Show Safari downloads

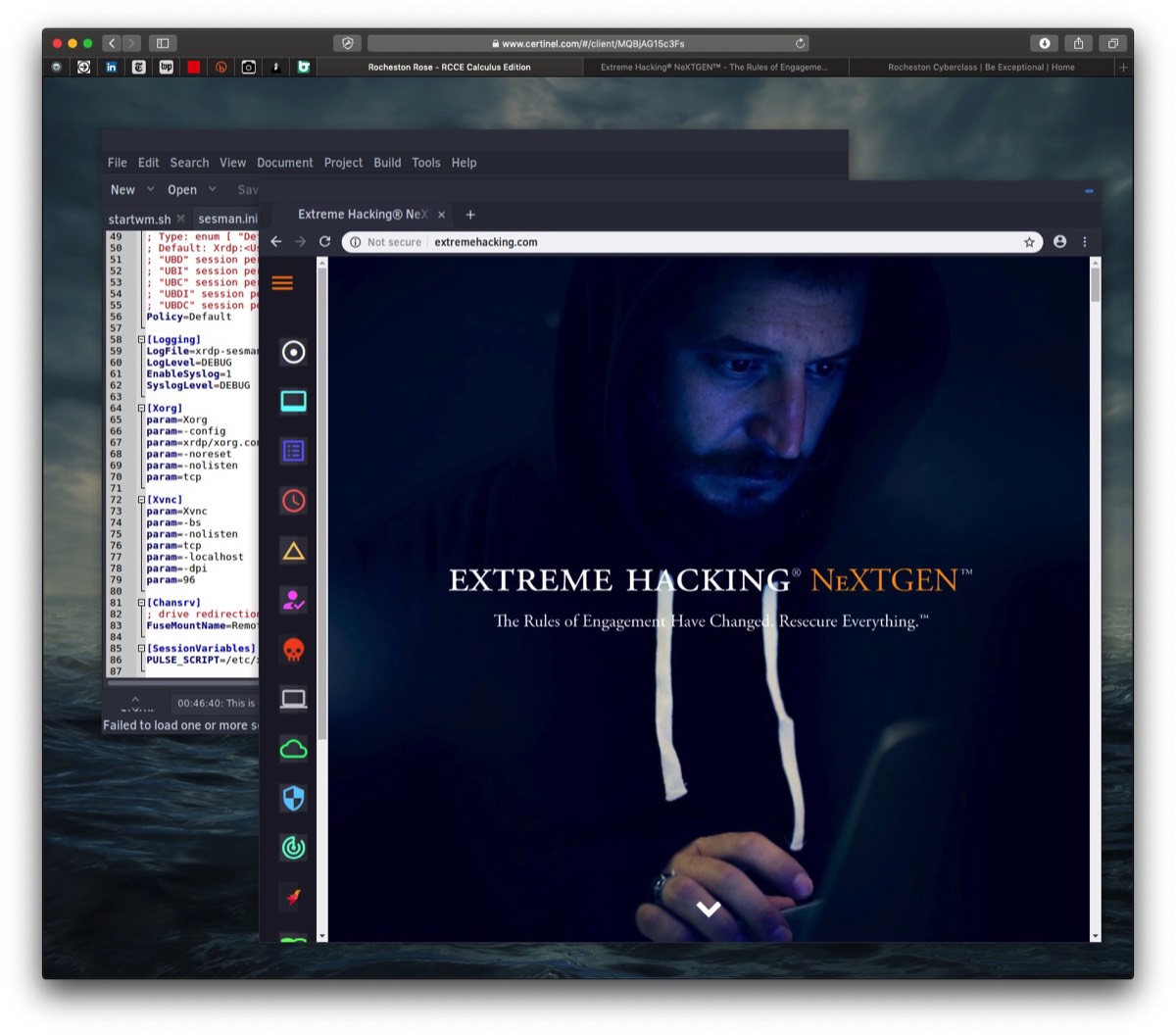coord(1045,43)
